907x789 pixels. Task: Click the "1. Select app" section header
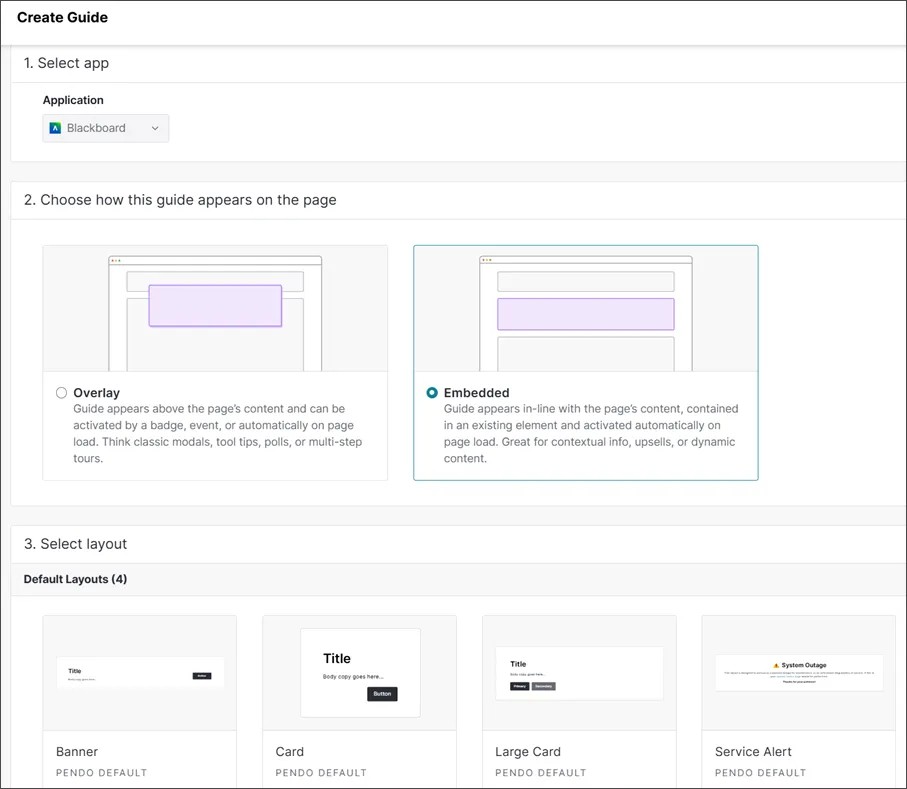coord(66,63)
